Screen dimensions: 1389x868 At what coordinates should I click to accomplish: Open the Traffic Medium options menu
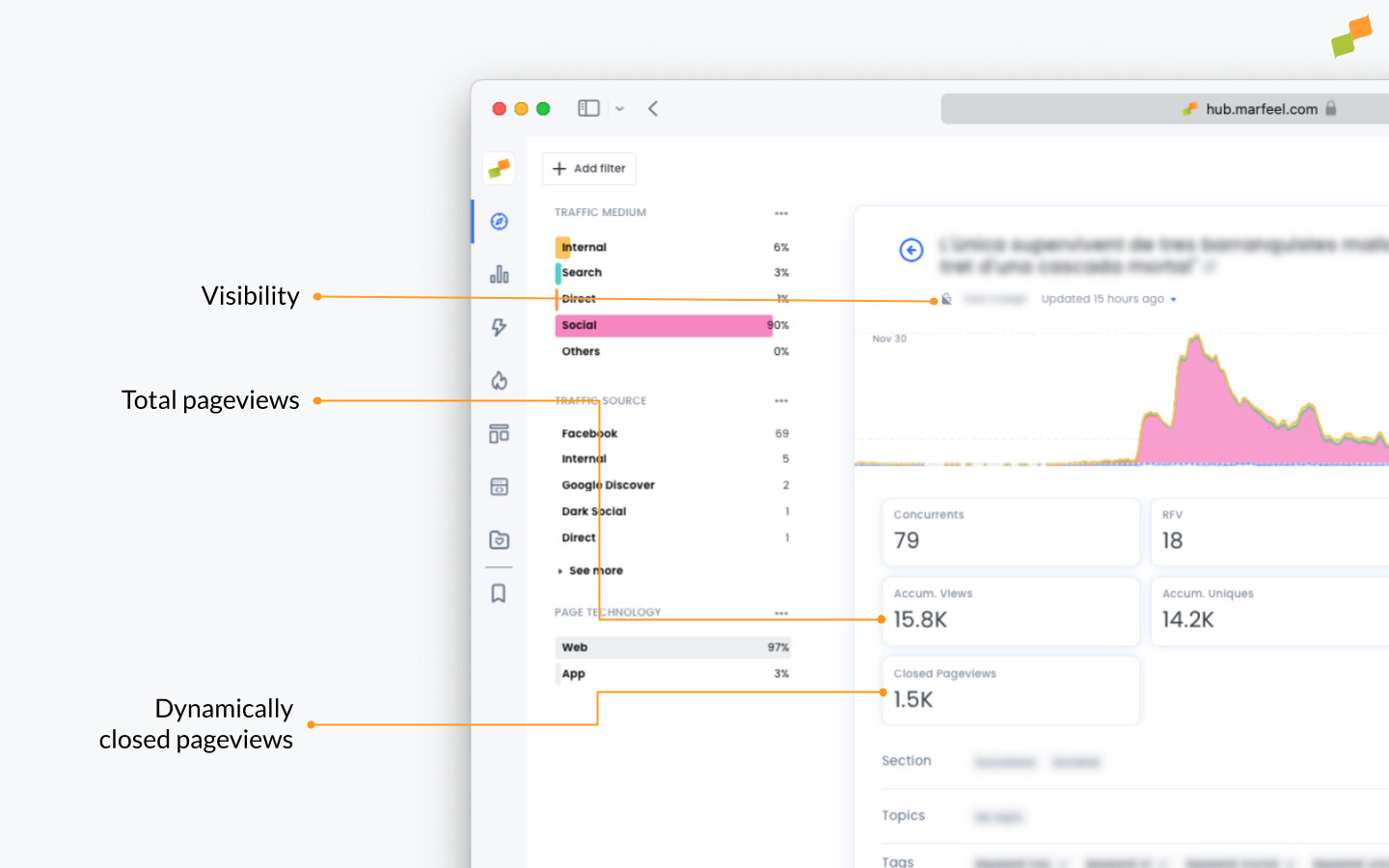781,212
